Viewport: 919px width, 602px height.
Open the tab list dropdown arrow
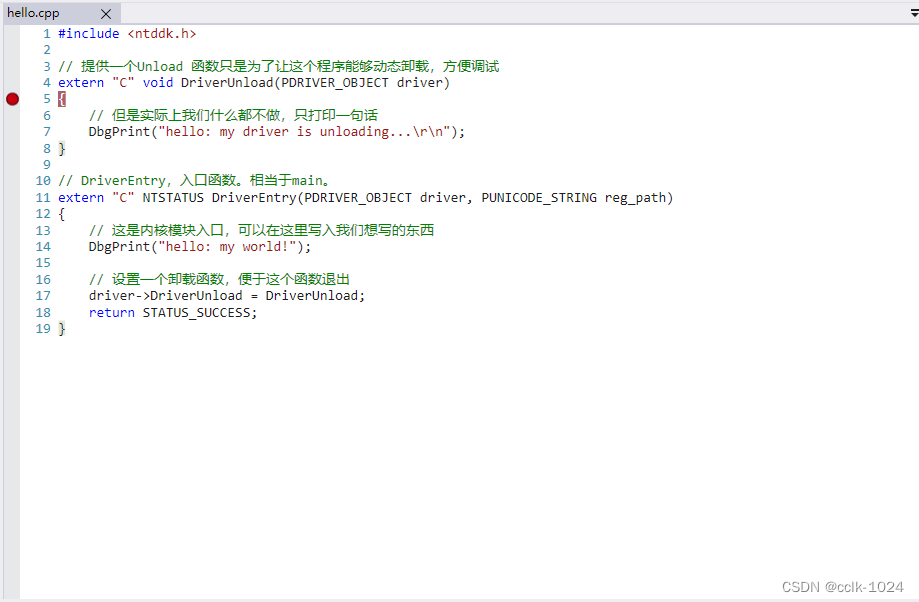point(914,13)
